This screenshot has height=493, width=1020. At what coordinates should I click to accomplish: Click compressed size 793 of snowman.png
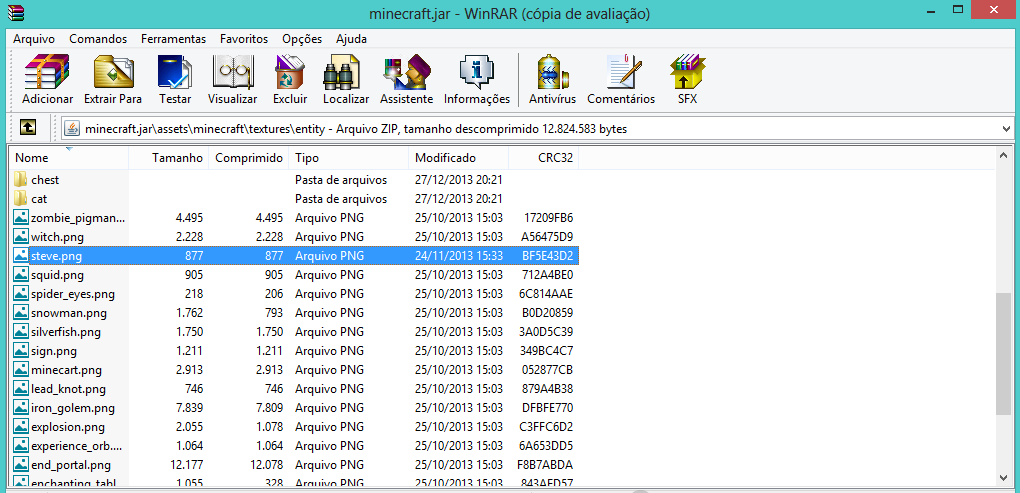[274, 313]
